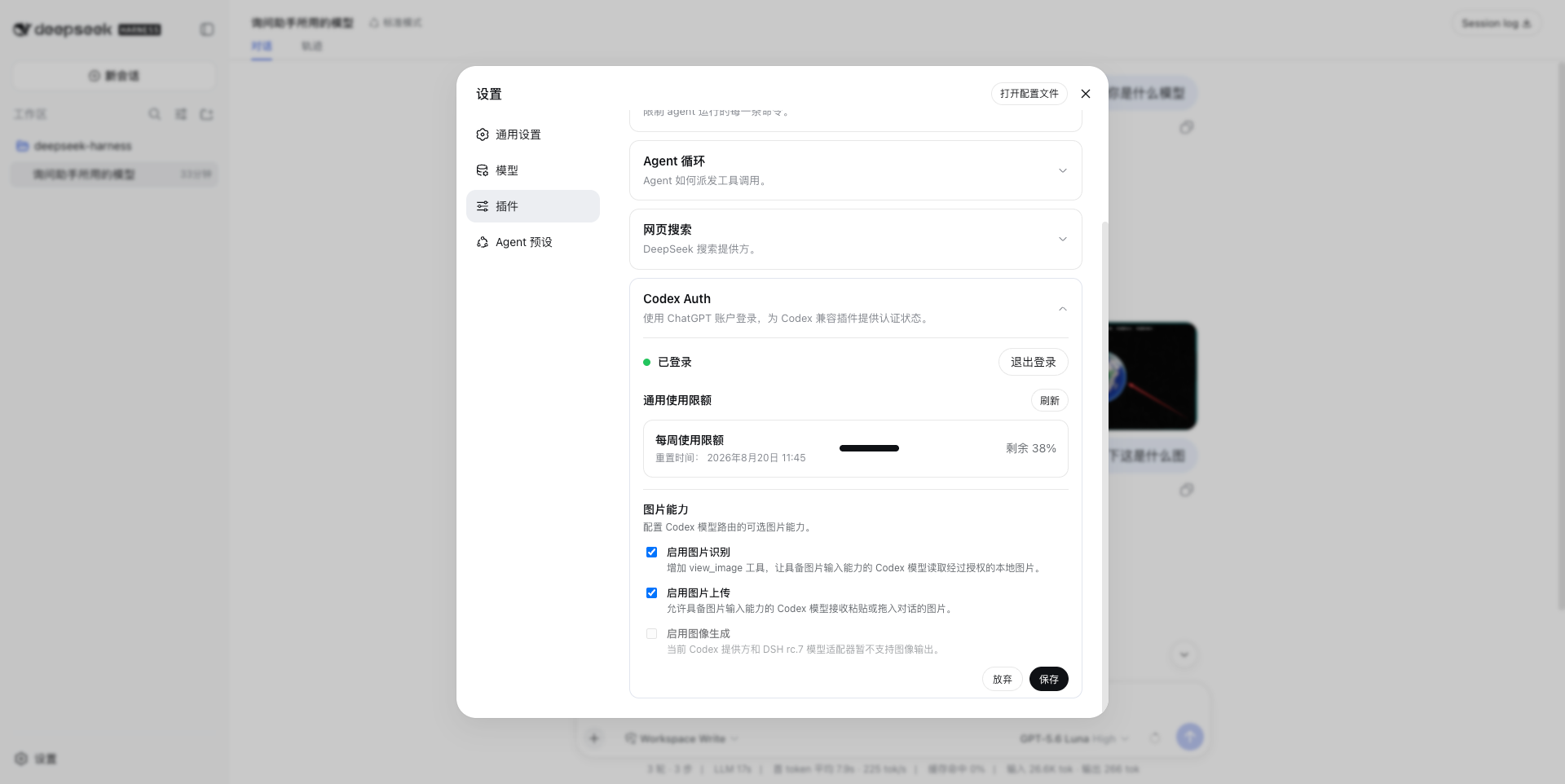Click the icon left of the send button

click(1155, 738)
